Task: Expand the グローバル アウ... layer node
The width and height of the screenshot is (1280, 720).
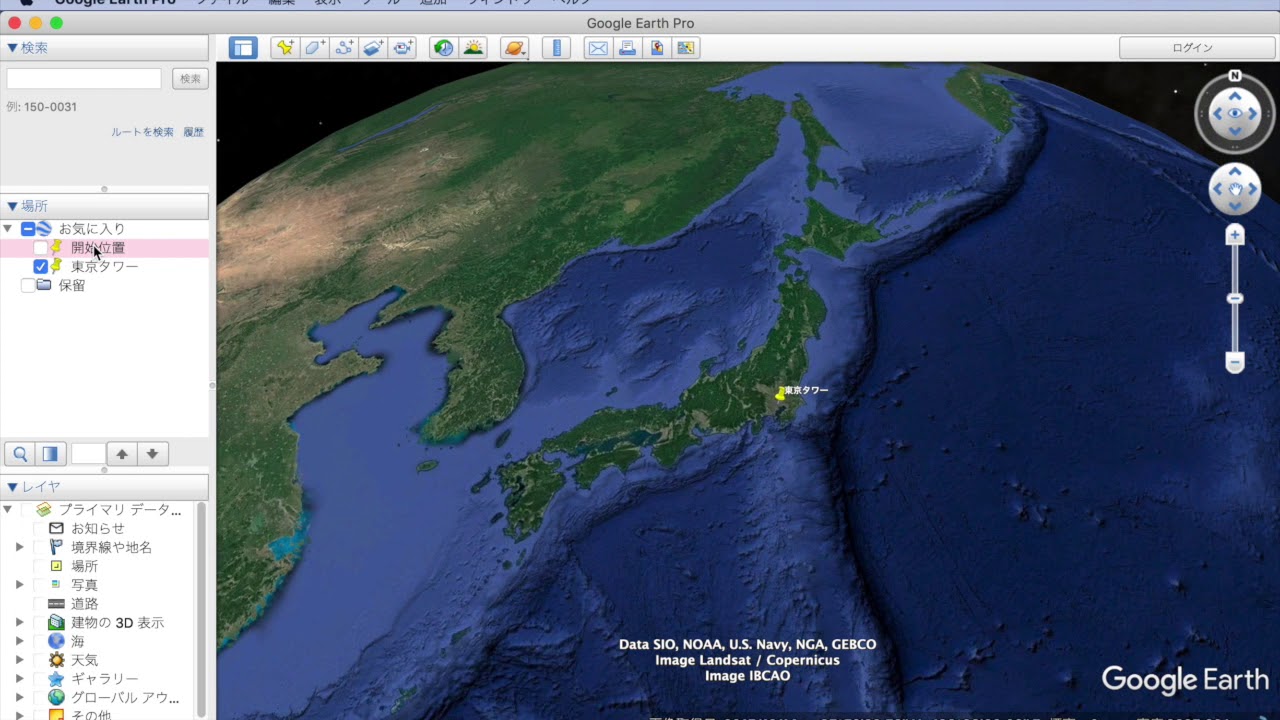Action: pyautogui.click(x=19, y=698)
